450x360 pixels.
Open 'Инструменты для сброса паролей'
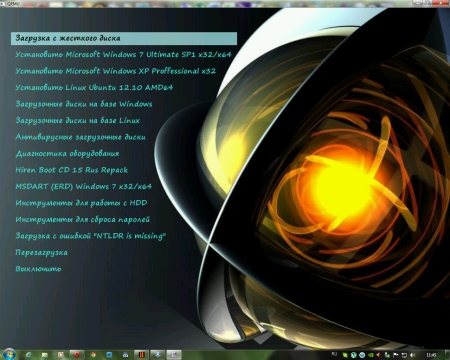coord(82,220)
